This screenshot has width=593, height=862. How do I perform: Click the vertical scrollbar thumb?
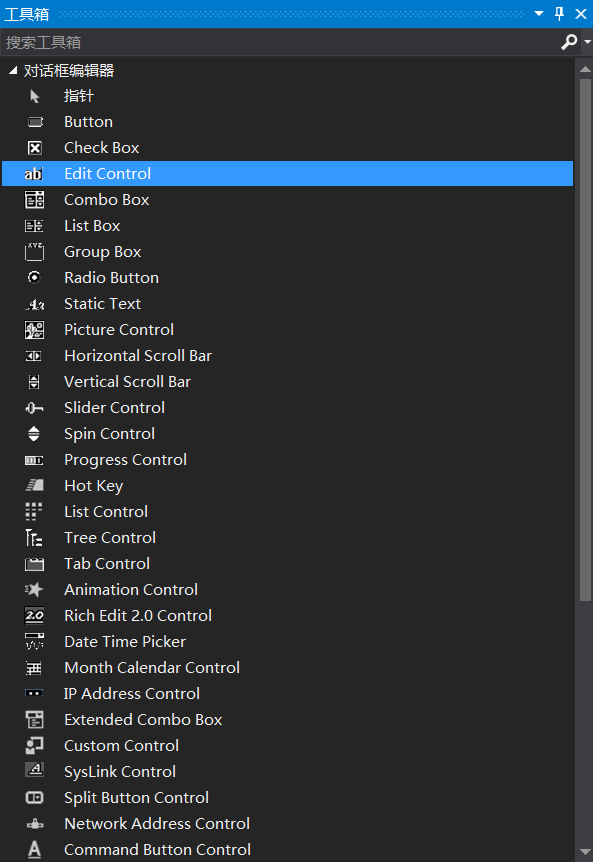(x=585, y=340)
